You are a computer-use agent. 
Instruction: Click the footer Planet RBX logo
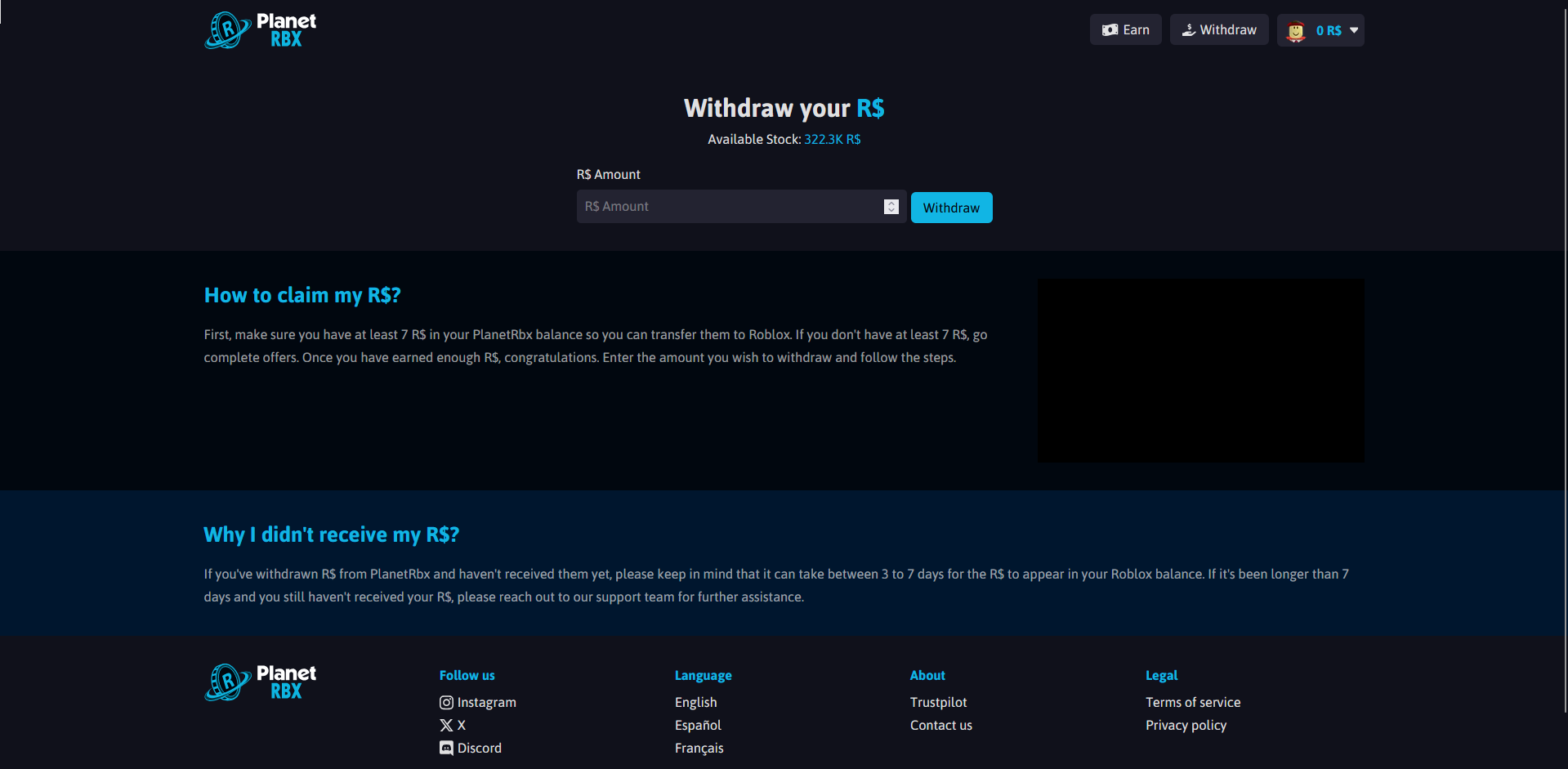[260, 682]
